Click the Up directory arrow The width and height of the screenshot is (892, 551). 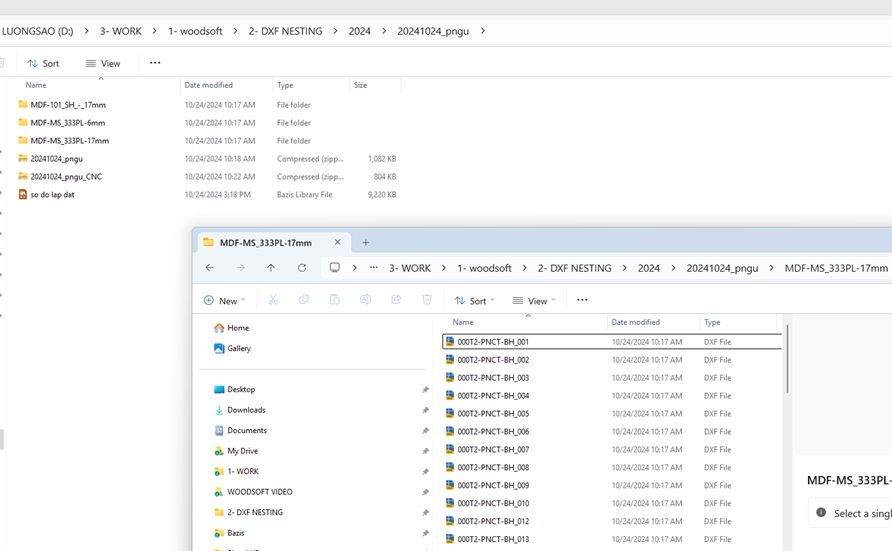271,268
